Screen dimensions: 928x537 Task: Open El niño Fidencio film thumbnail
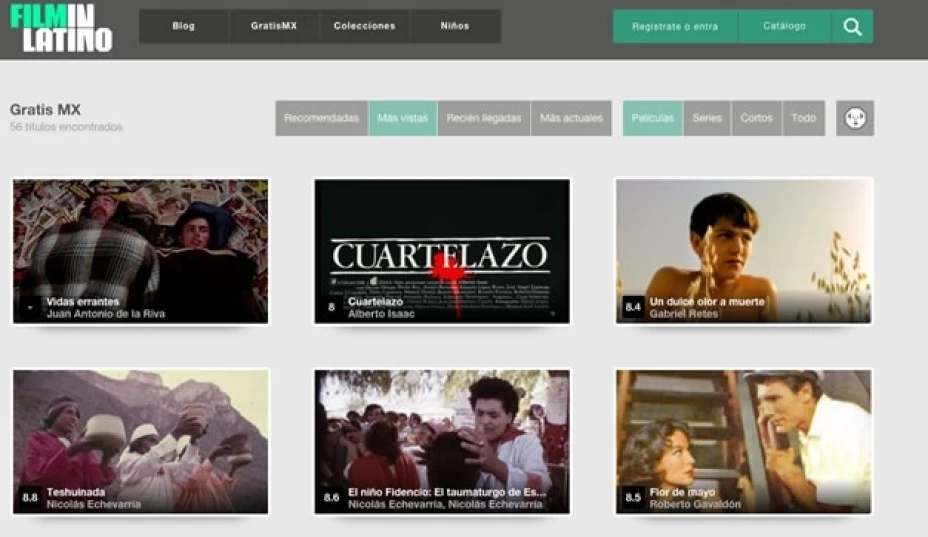coord(442,442)
